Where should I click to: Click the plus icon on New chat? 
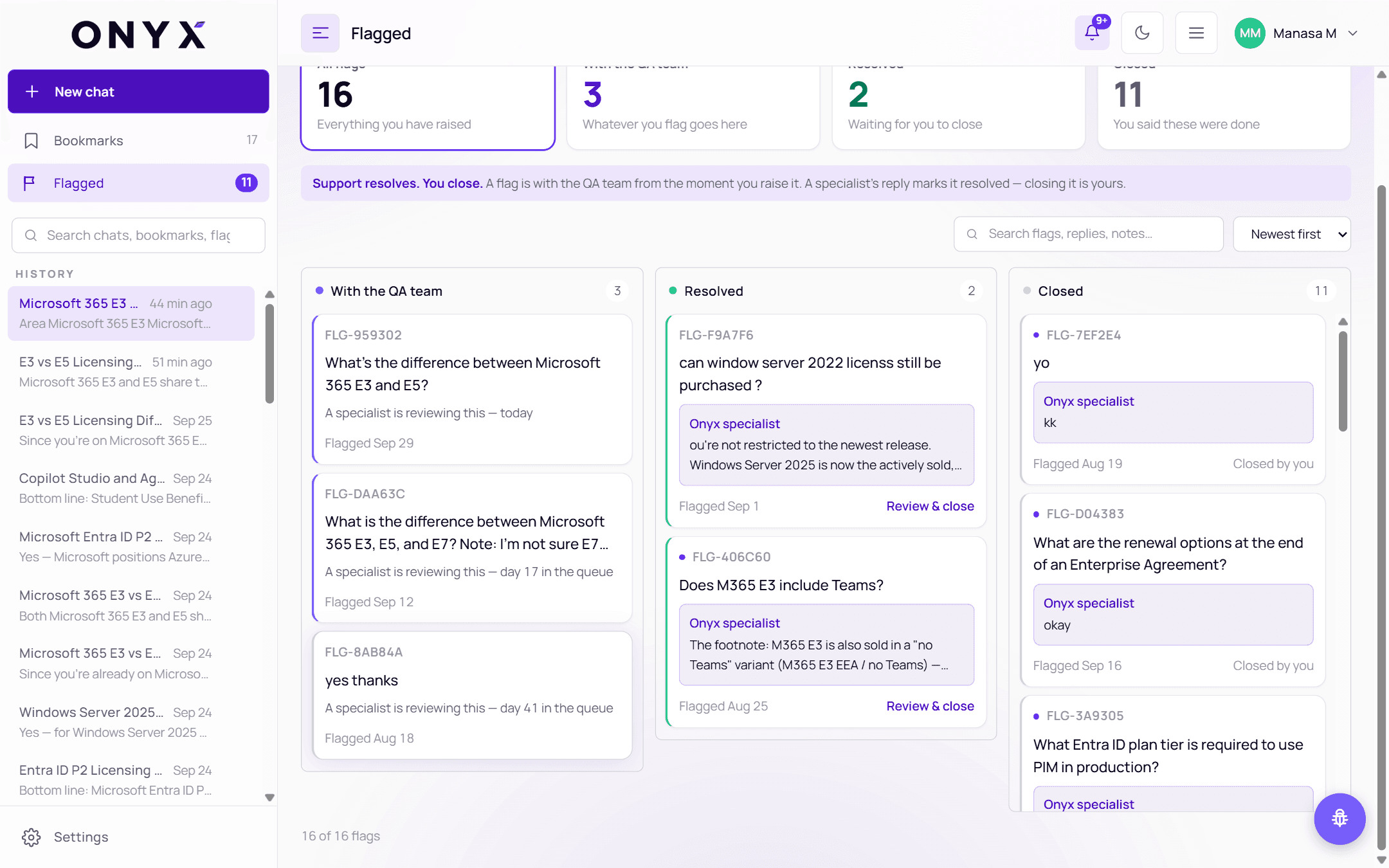[32, 92]
